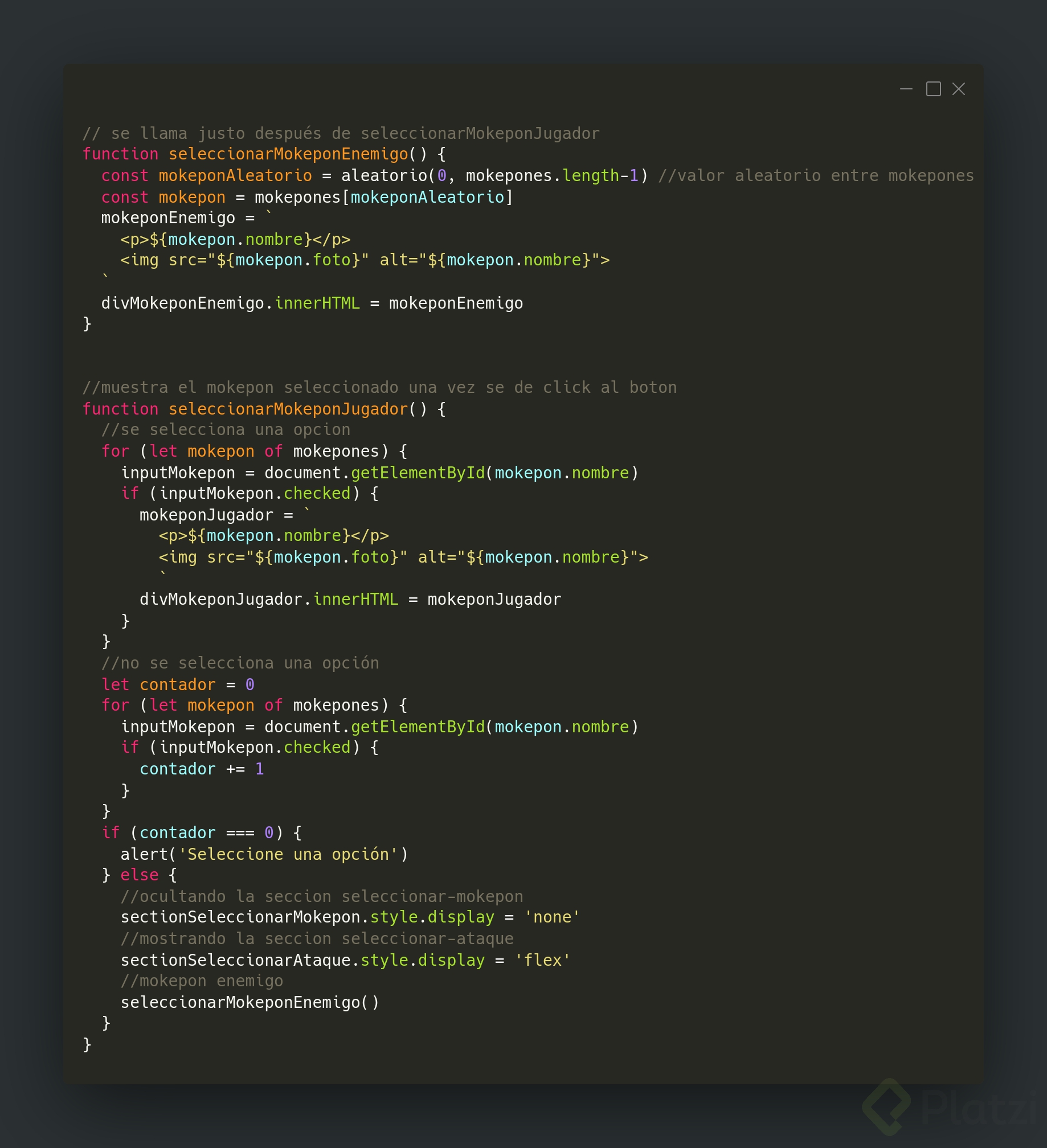This screenshot has height=1148, width=1047.
Task: Click 'divMokeponJugador.innerHTML' line
Action: pyautogui.click(x=350, y=599)
